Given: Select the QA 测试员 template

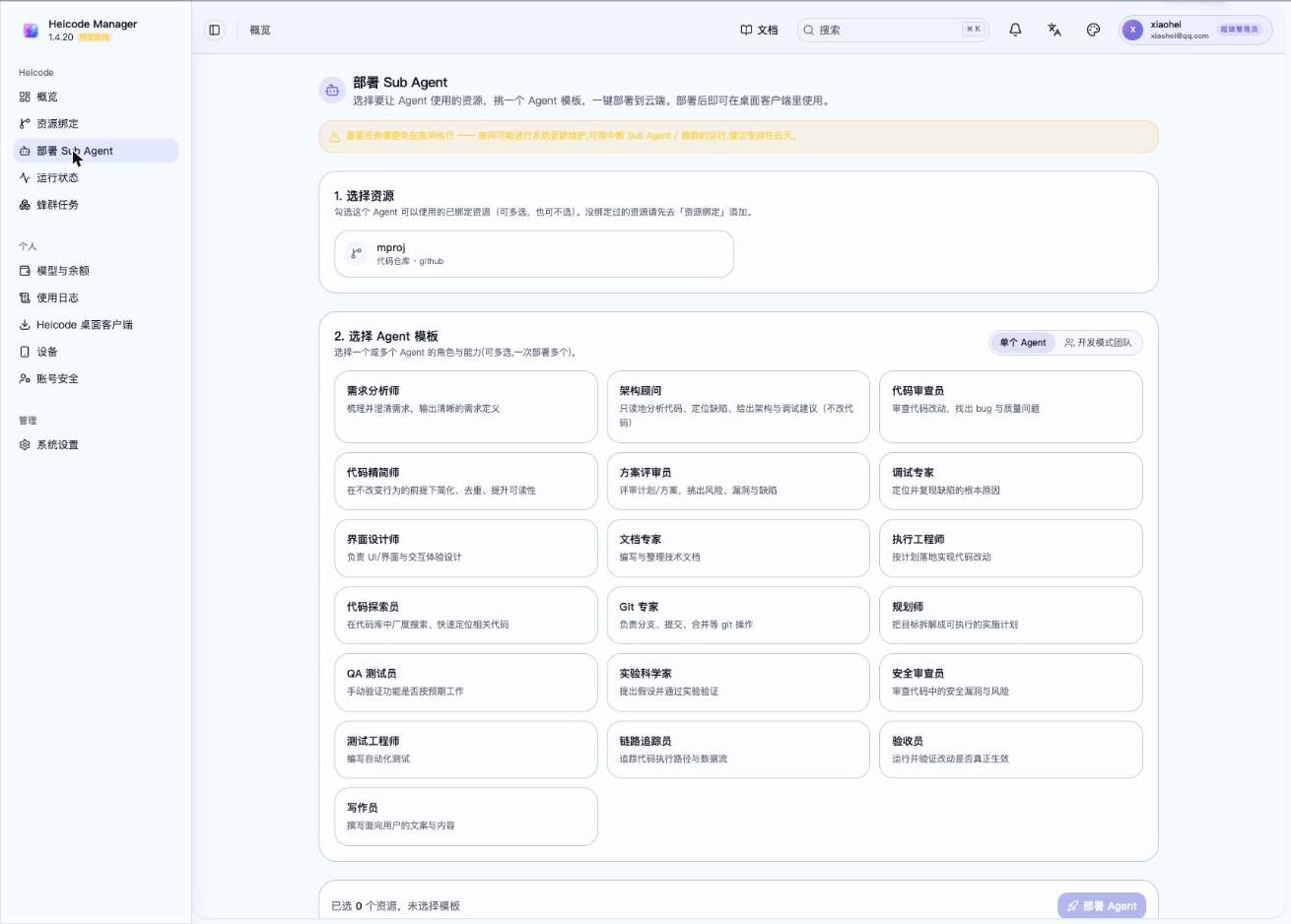Looking at the screenshot, I should 466,682.
